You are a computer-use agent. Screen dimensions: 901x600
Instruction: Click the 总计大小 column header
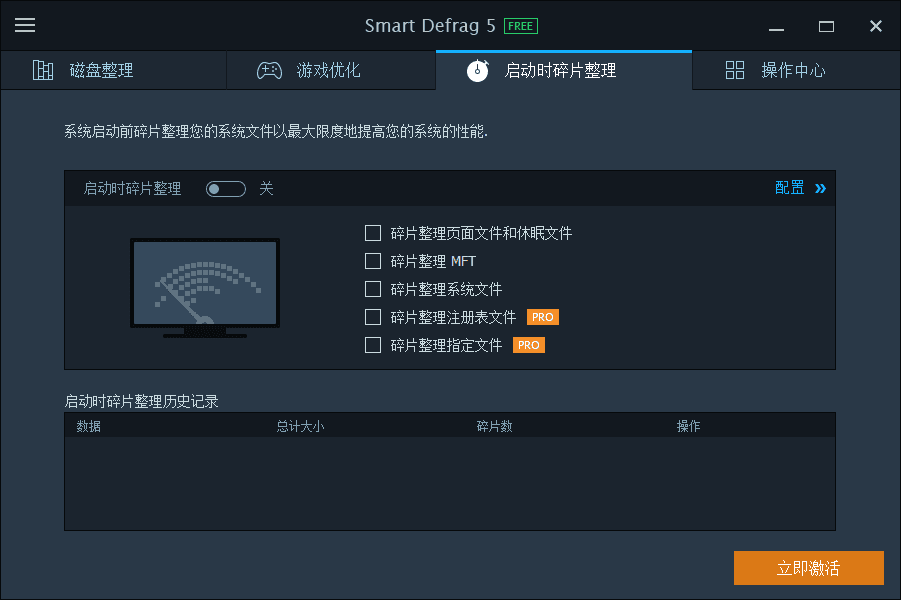coord(300,426)
